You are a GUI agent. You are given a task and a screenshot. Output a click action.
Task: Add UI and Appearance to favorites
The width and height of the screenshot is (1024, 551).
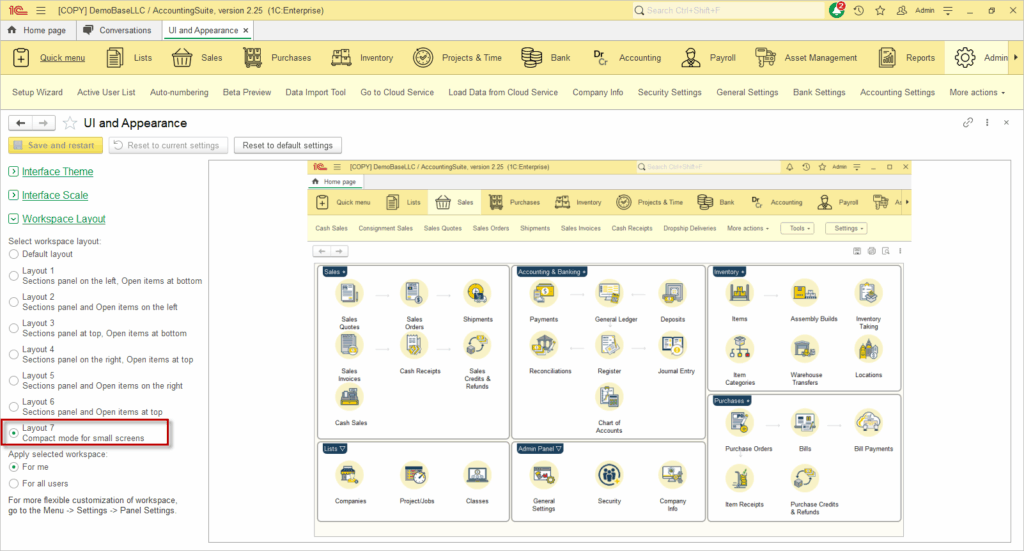click(x=70, y=123)
